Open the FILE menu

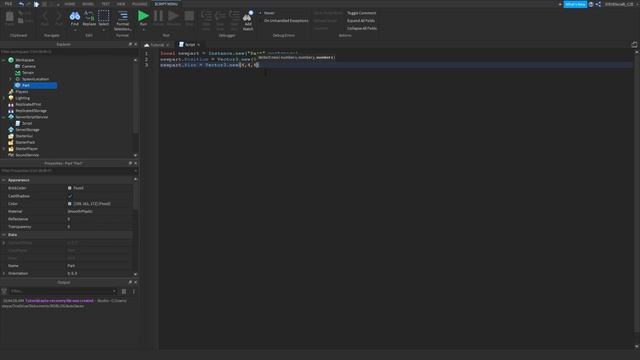tap(8, 4)
